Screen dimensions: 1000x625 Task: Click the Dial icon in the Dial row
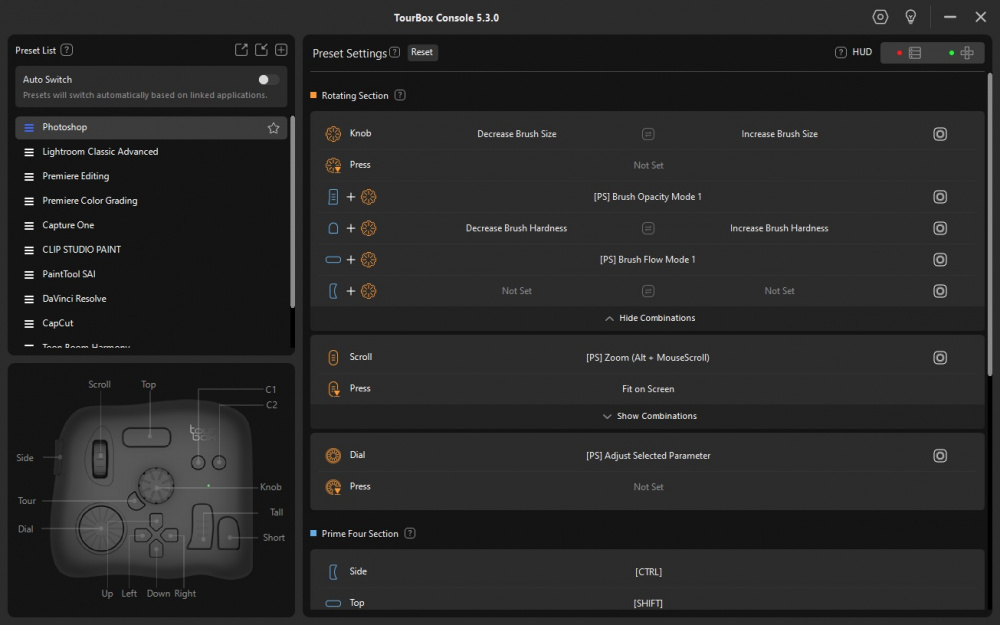pos(333,455)
